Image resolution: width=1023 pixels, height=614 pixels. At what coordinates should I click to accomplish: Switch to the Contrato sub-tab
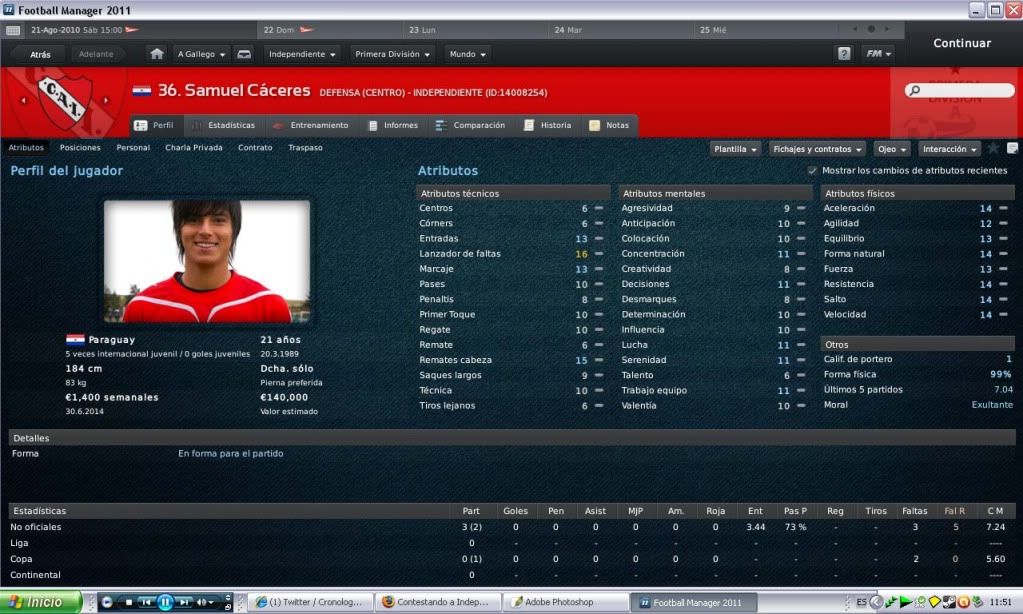[x=255, y=147]
